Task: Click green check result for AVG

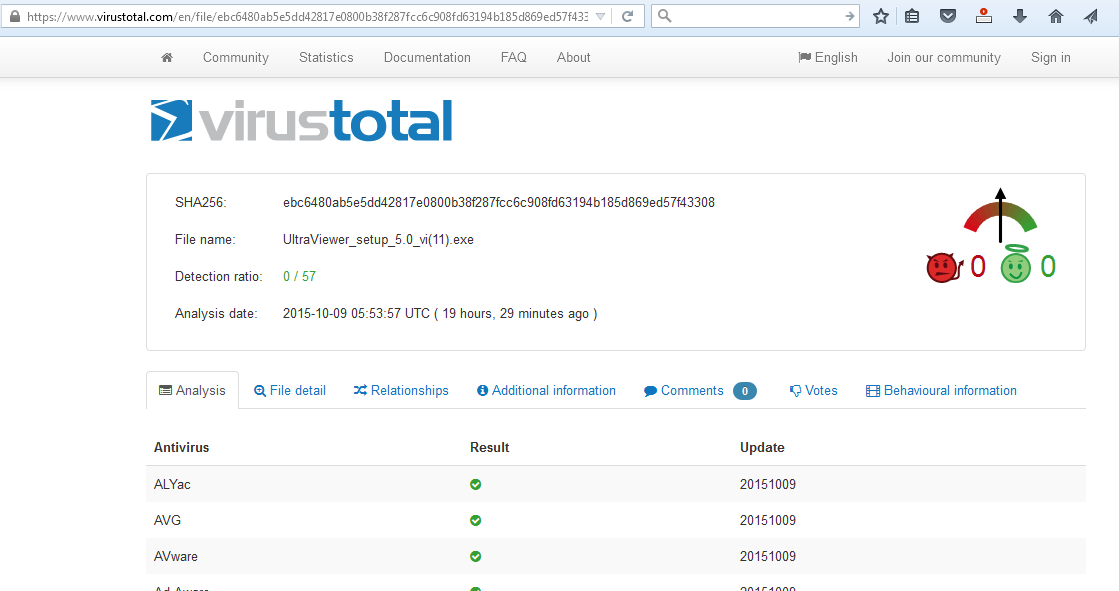Action: point(475,520)
